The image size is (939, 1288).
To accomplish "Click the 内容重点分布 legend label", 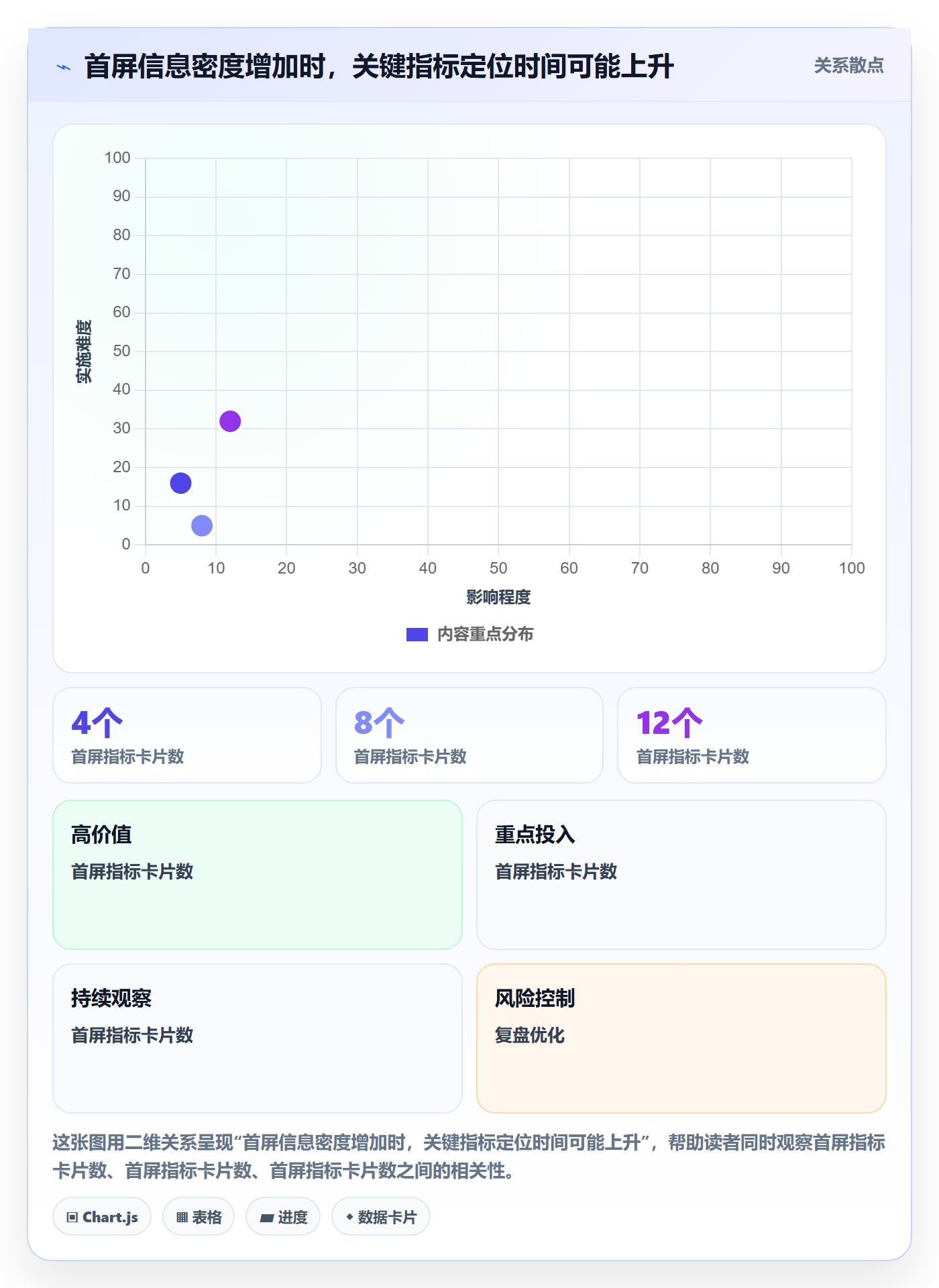I will coord(485,635).
